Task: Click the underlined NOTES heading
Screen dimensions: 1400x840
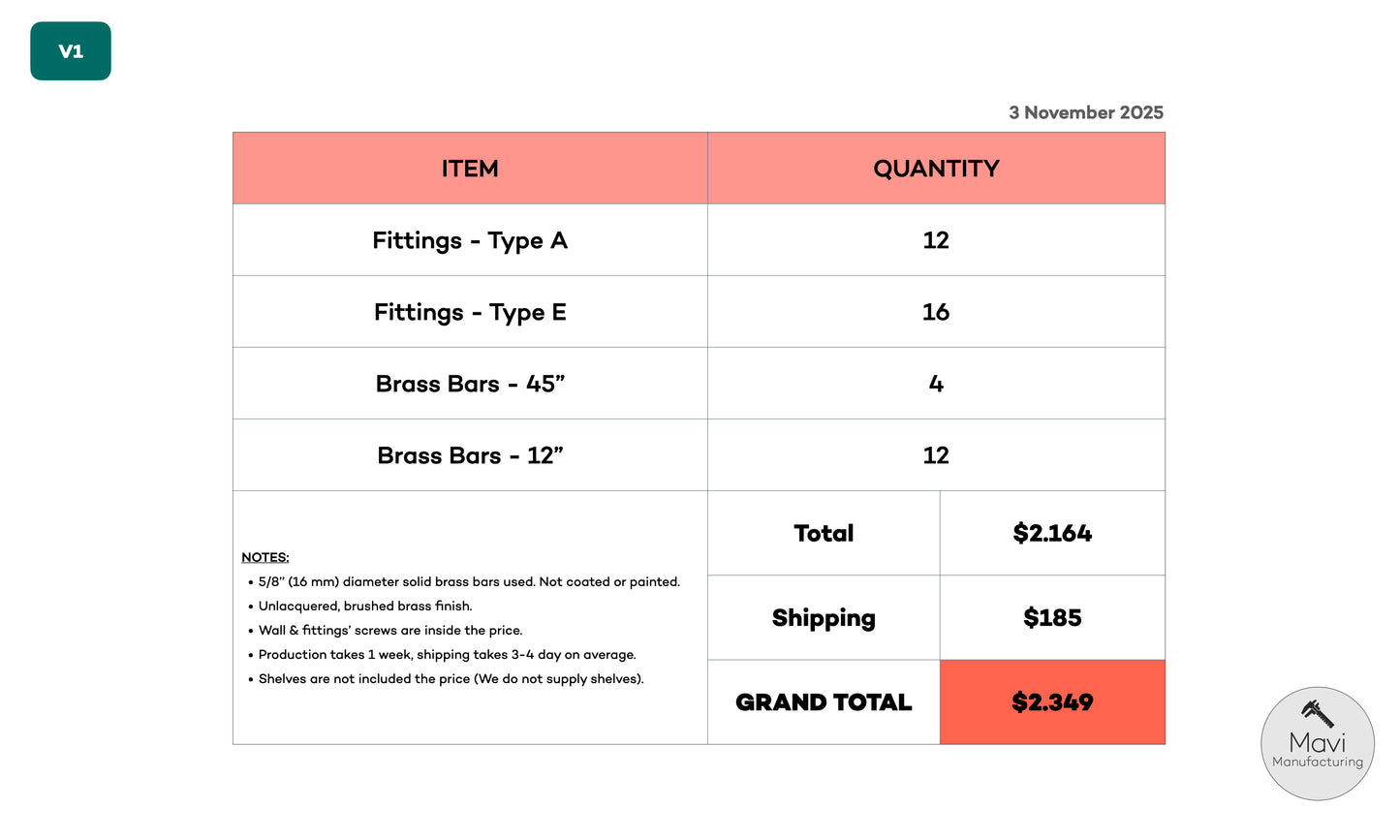Action: pyautogui.click(x=264, y=557)
